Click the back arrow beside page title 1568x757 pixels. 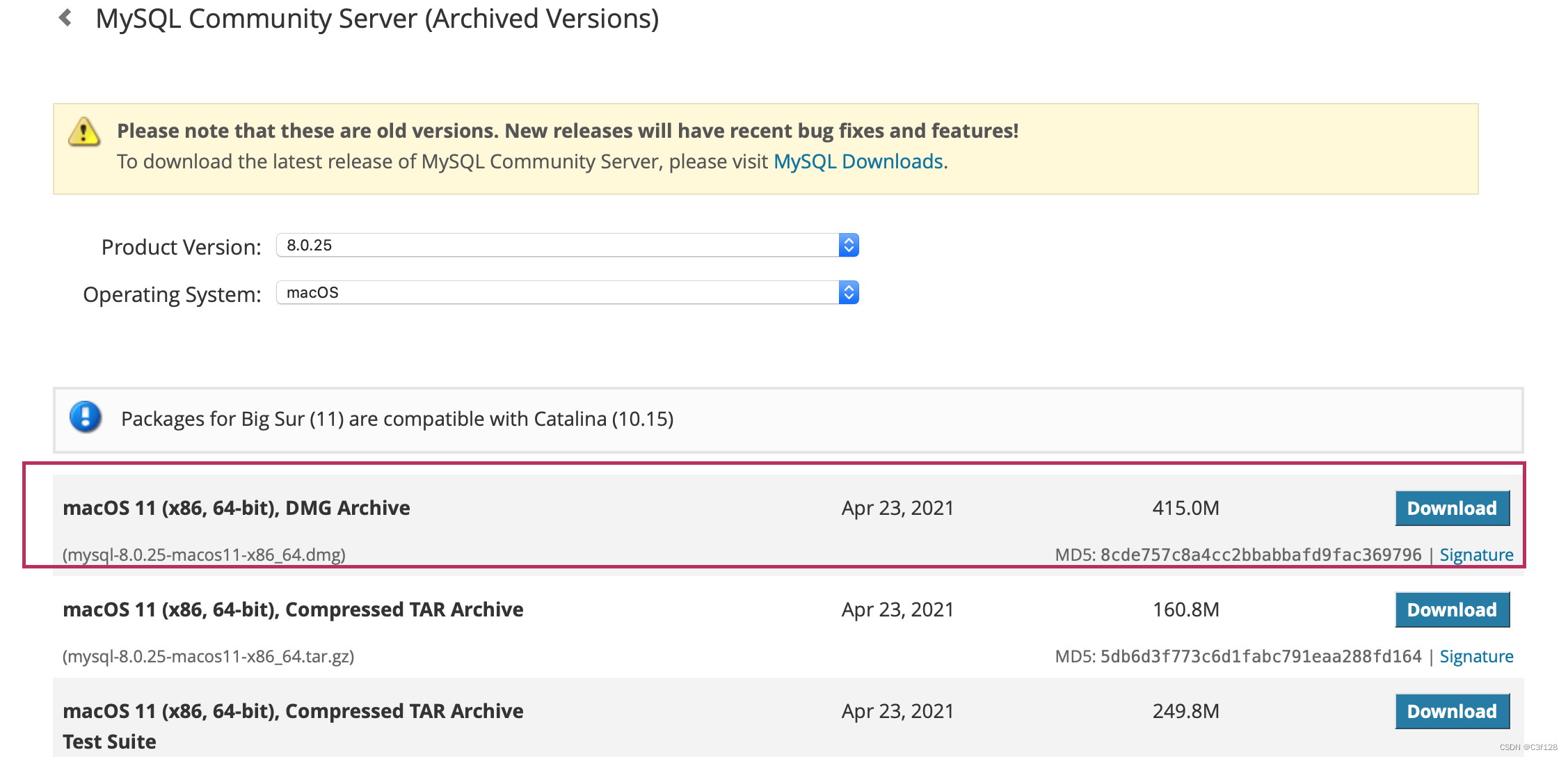(x=65, y=17)
